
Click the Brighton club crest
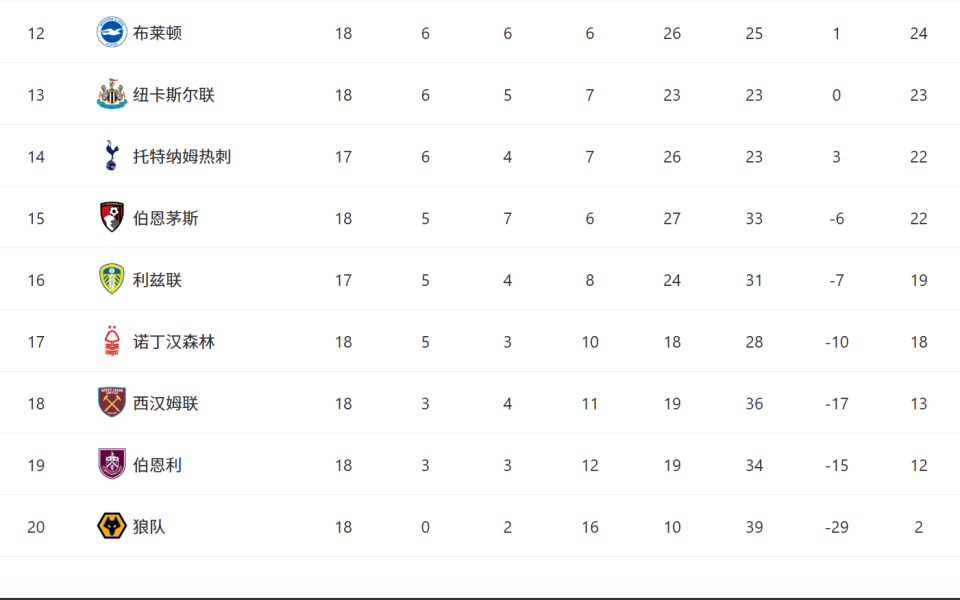112,33
